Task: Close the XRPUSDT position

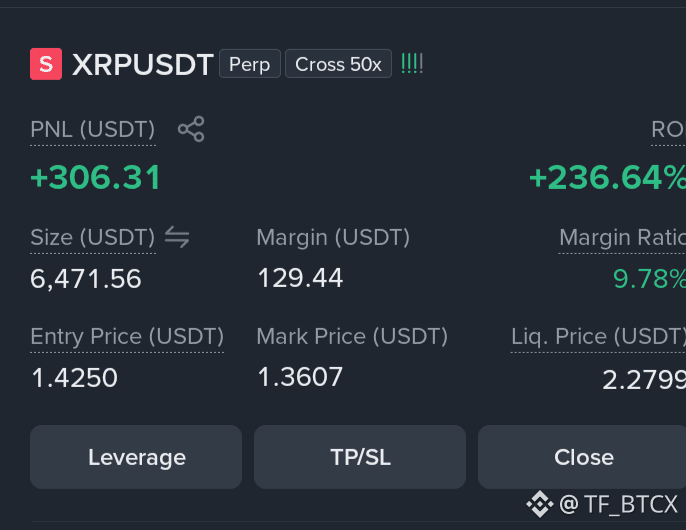Action: pos(582,457)
